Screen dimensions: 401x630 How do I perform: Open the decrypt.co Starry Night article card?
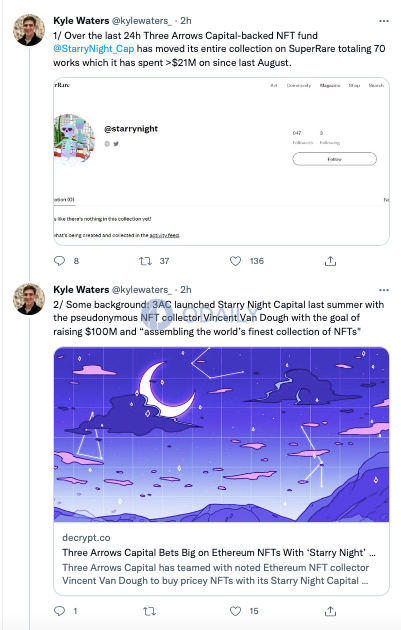click(x=221, y=471)
